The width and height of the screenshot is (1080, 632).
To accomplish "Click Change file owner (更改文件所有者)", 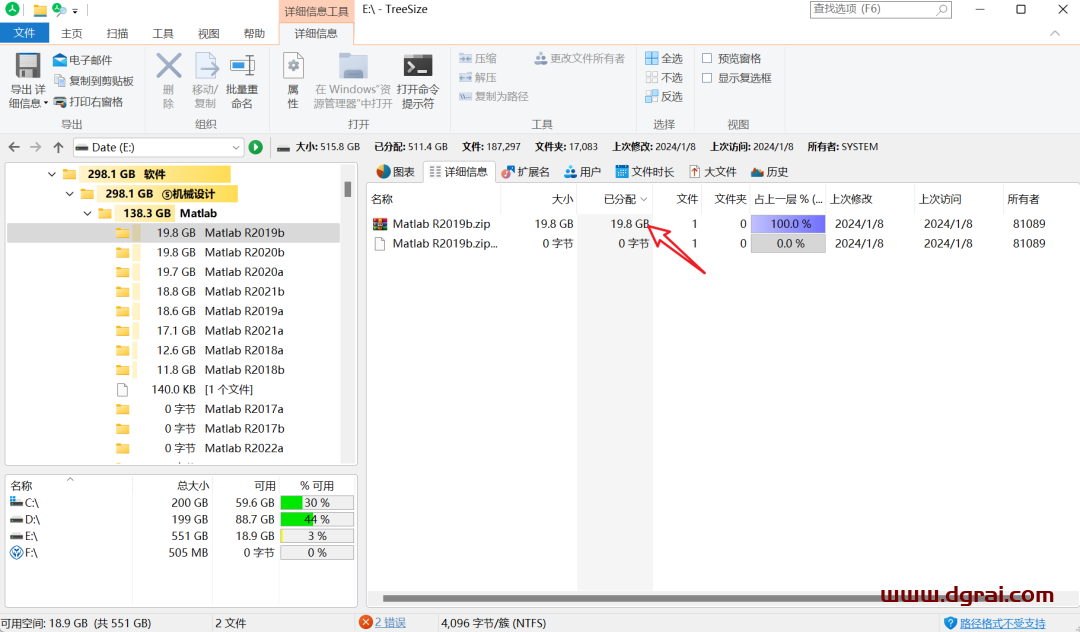I will [580, 59].
